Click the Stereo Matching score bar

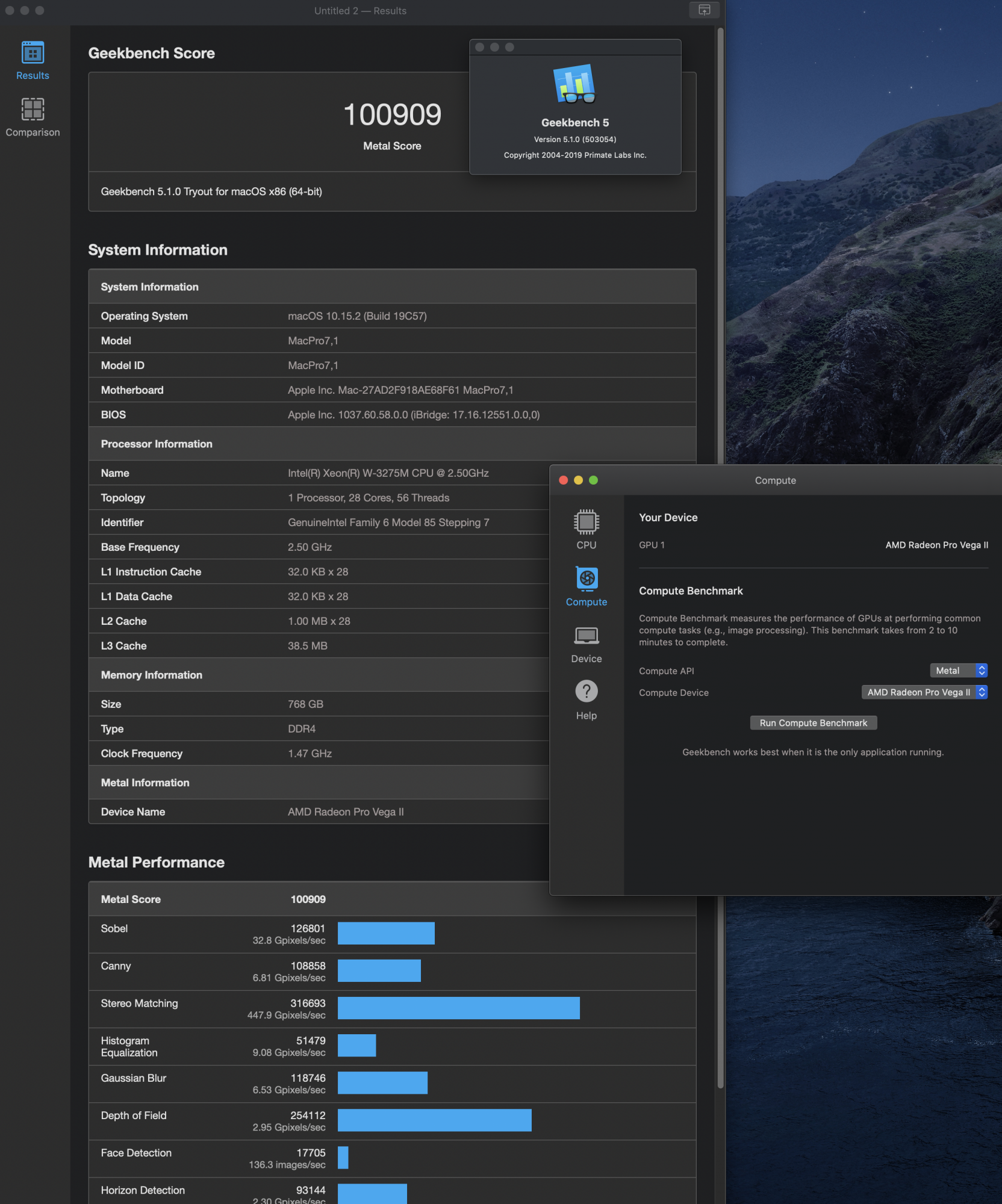tap(458, 1008)
